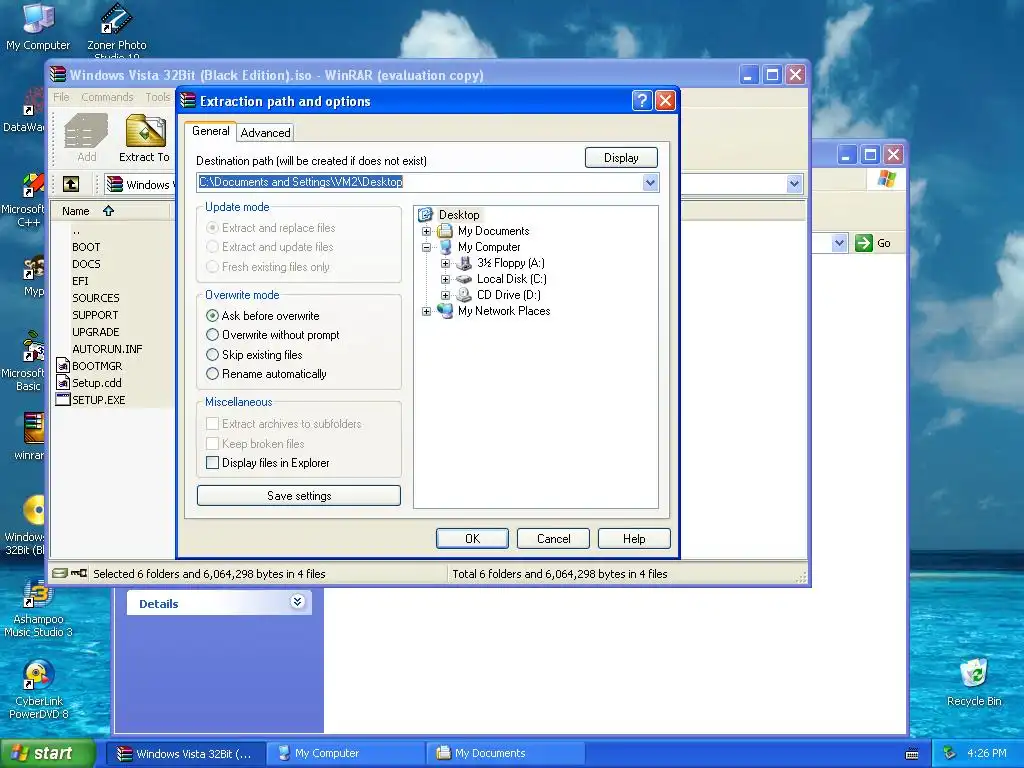Go up one level with arrow icon
1024x768 pixels.
coord(71,184)
